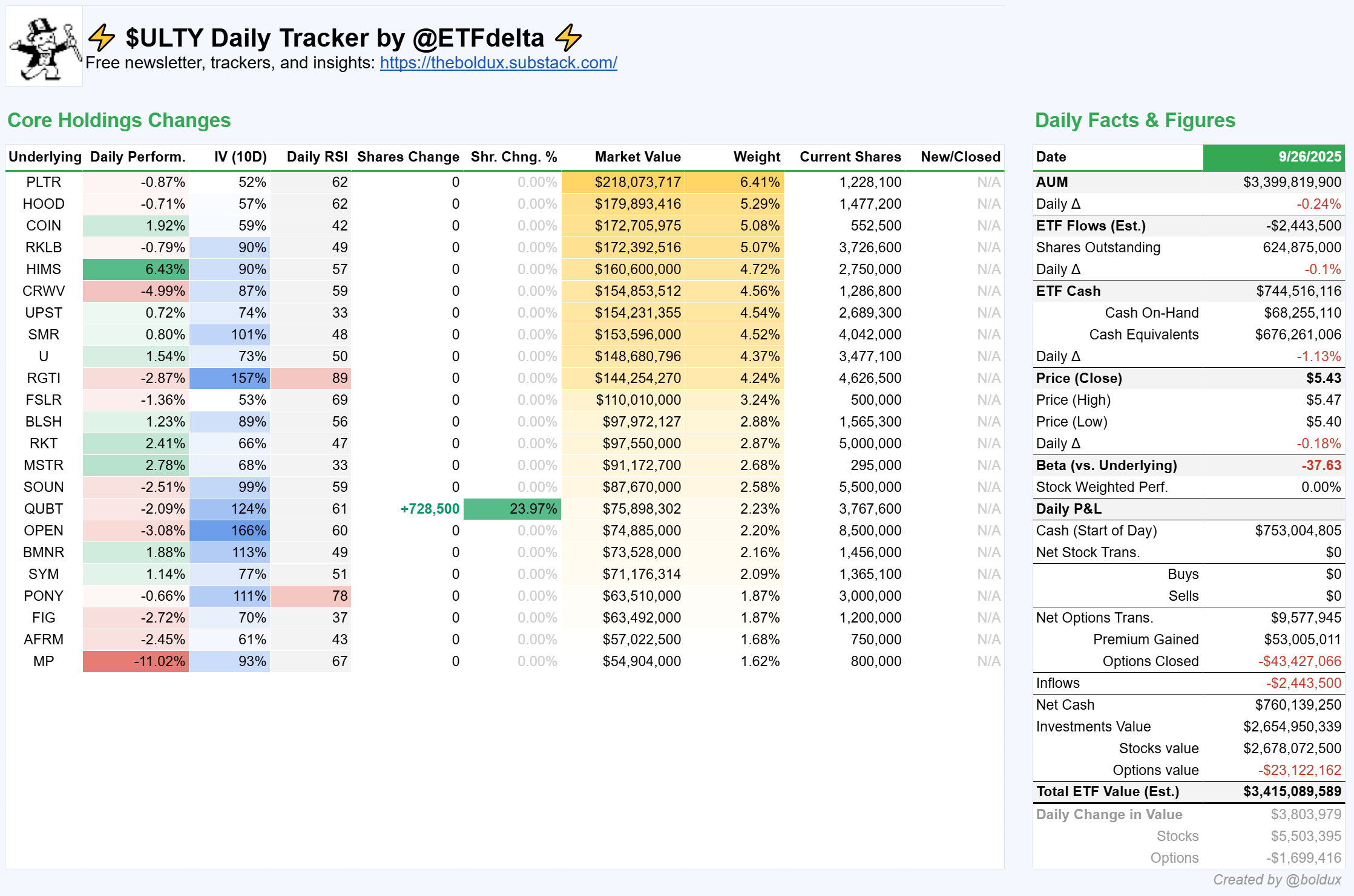Click the Core Holdings Changes heading
The image size is (1354, 896).
119,120
